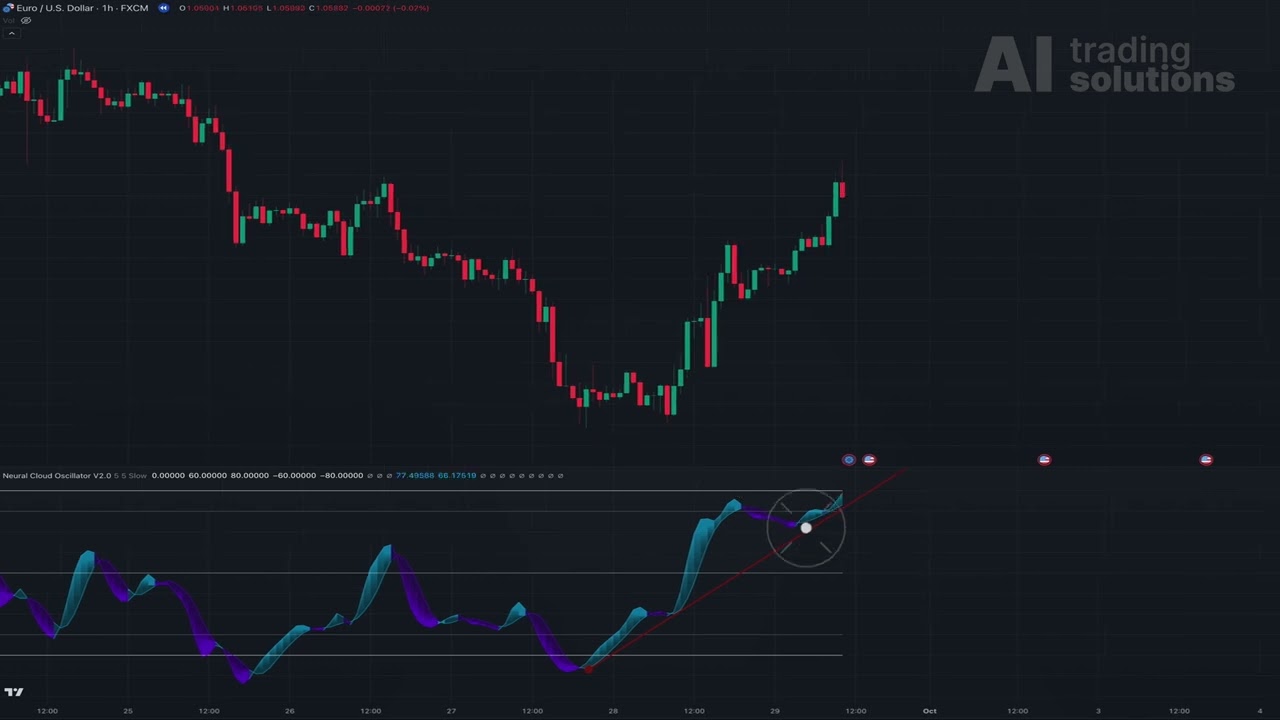
Task: Click the 29 date label on time axis
Action: (x=775, y=711)
